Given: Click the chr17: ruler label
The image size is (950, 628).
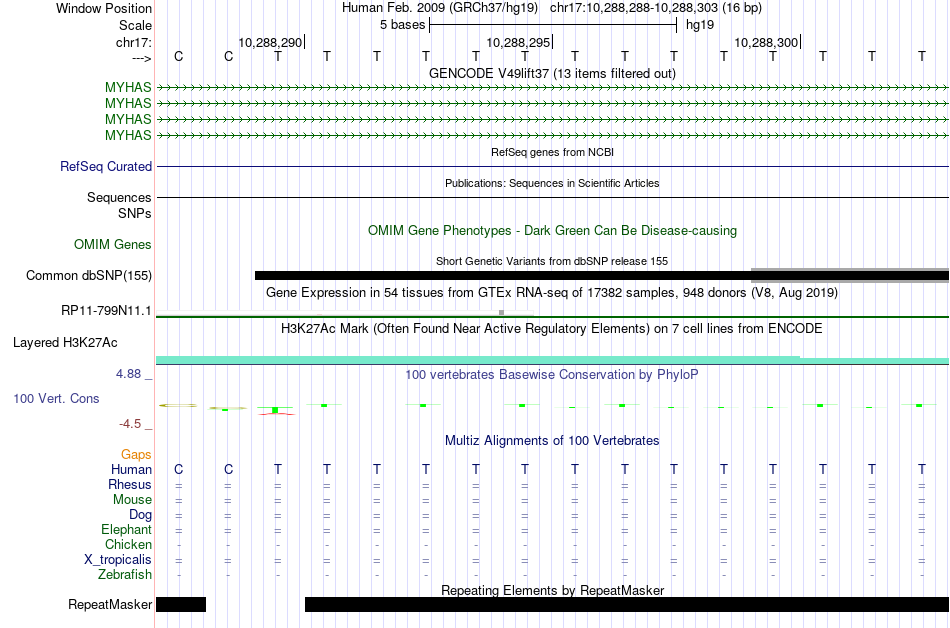Looking at the screenshot, I should click(133, 42).
